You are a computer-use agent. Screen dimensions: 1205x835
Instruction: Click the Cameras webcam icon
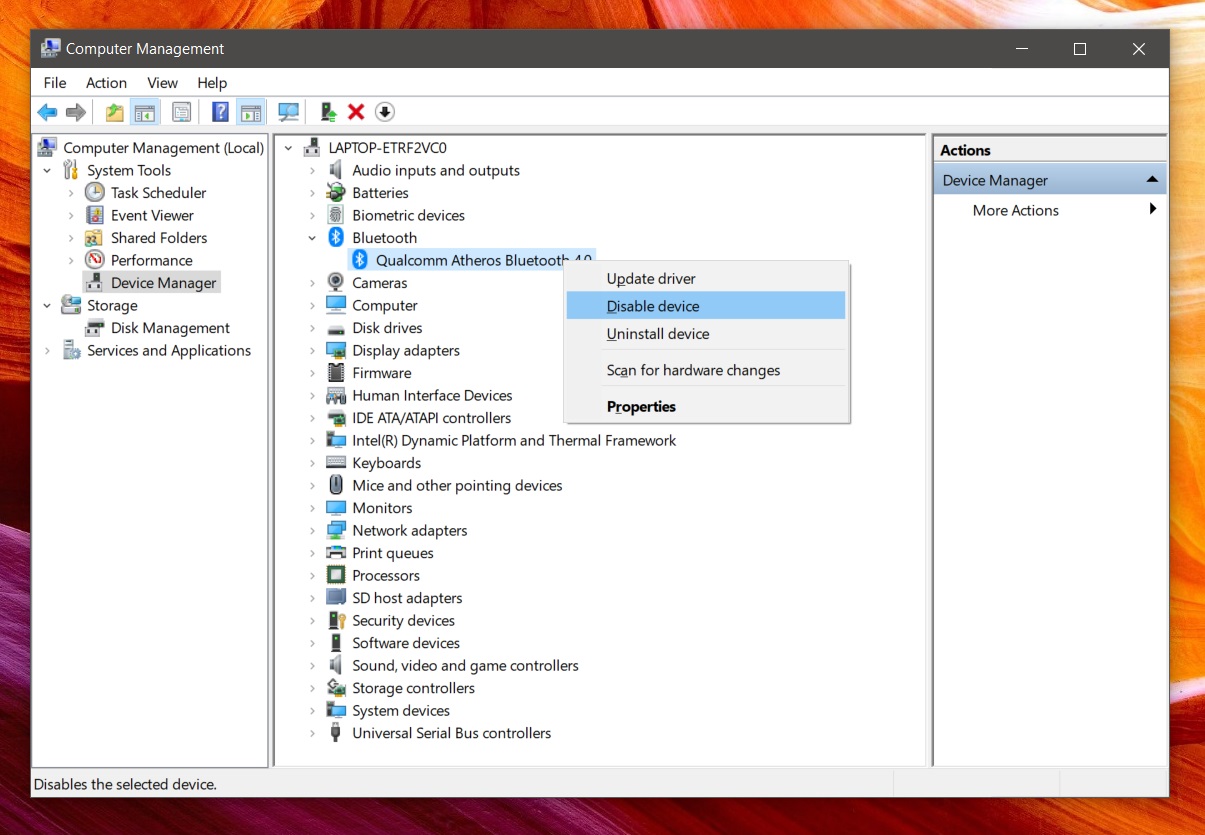point(336,283)
